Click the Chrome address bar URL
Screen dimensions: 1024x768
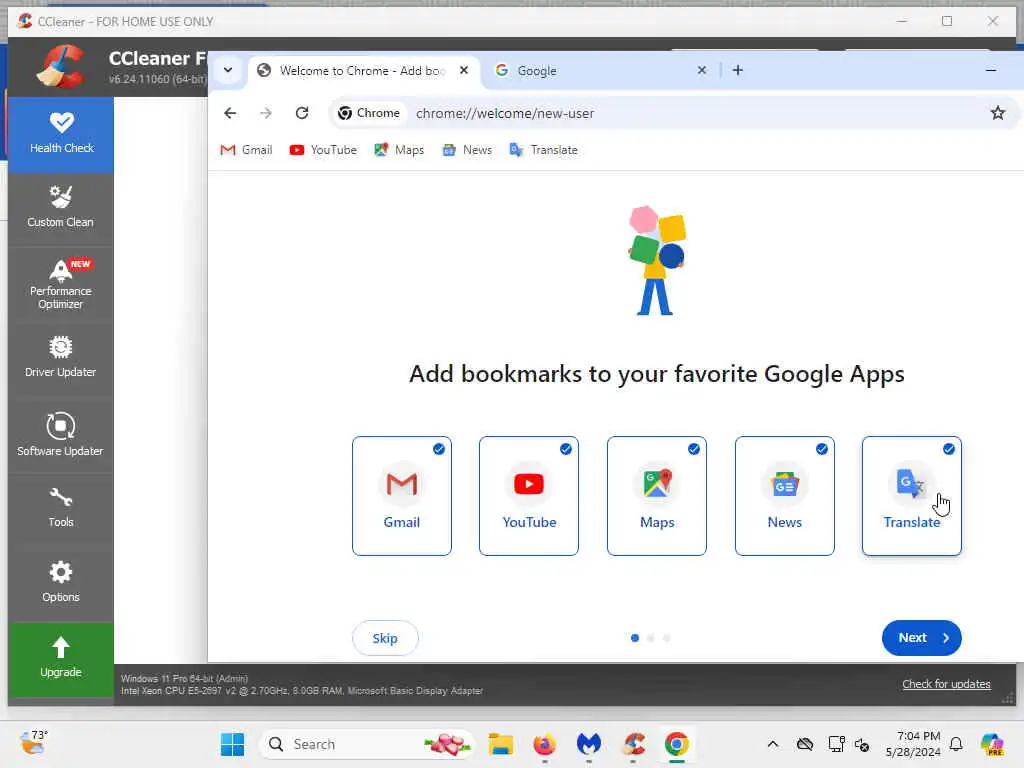(x=505, y=113)
